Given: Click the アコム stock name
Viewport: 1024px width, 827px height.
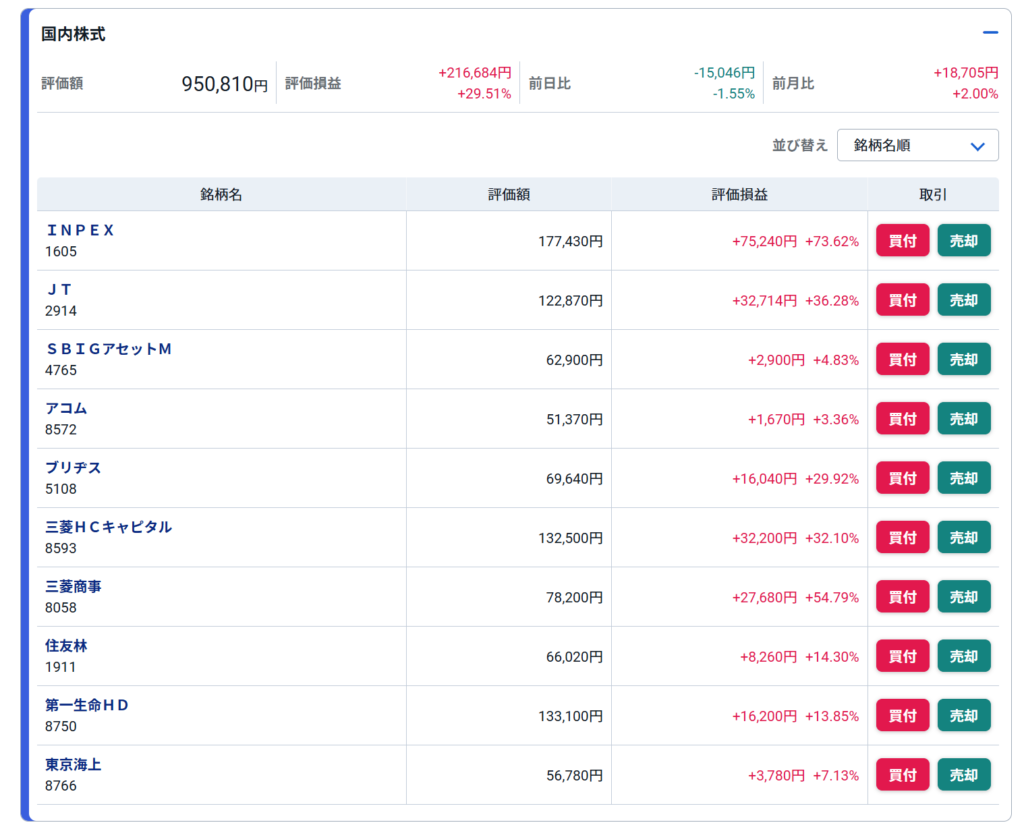Looking at the screenshot, I should coord(66,408).
